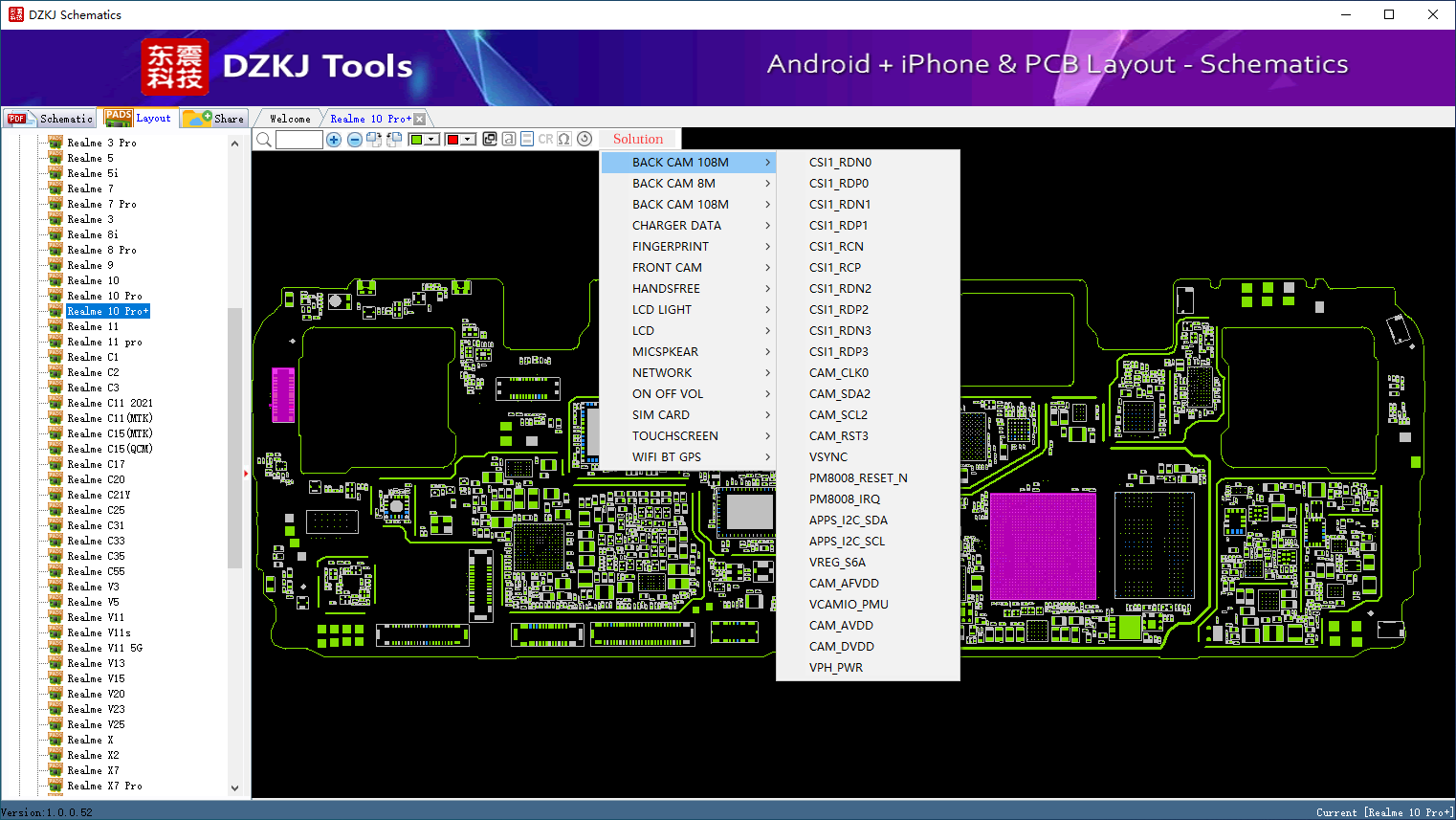
Task: Select the WIFI BT GPS menu entry
Action: tap(688, 457)
